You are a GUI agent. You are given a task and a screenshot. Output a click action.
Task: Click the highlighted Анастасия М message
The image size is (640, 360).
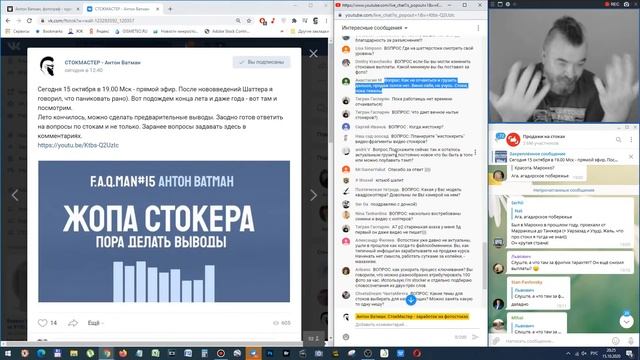411,85
